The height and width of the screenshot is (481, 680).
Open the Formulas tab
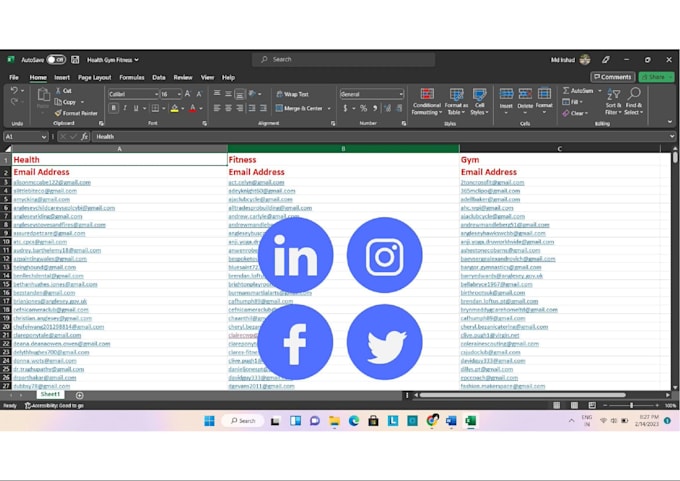point(132,77)
